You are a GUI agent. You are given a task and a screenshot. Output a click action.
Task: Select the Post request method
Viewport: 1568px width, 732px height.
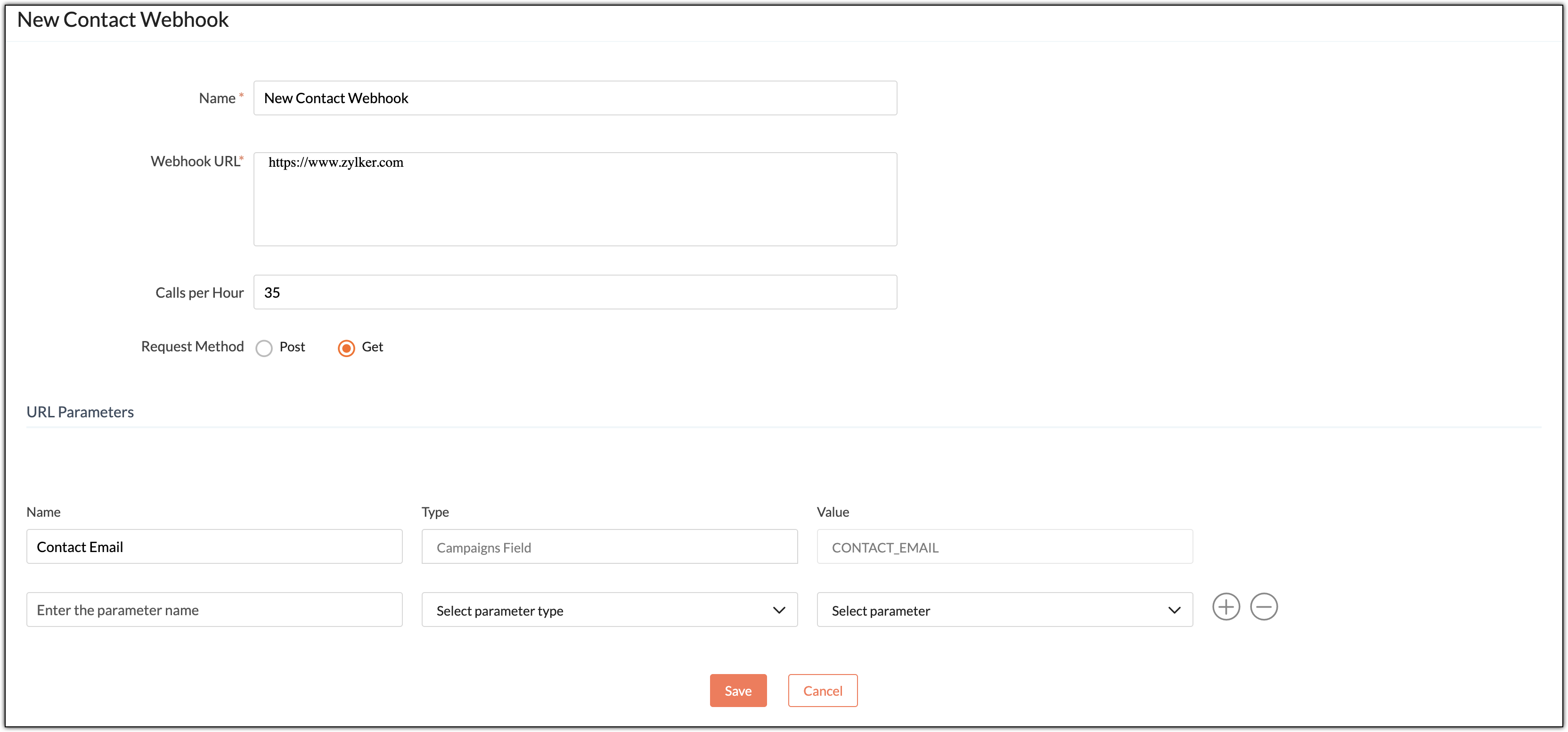pos(264,348)
